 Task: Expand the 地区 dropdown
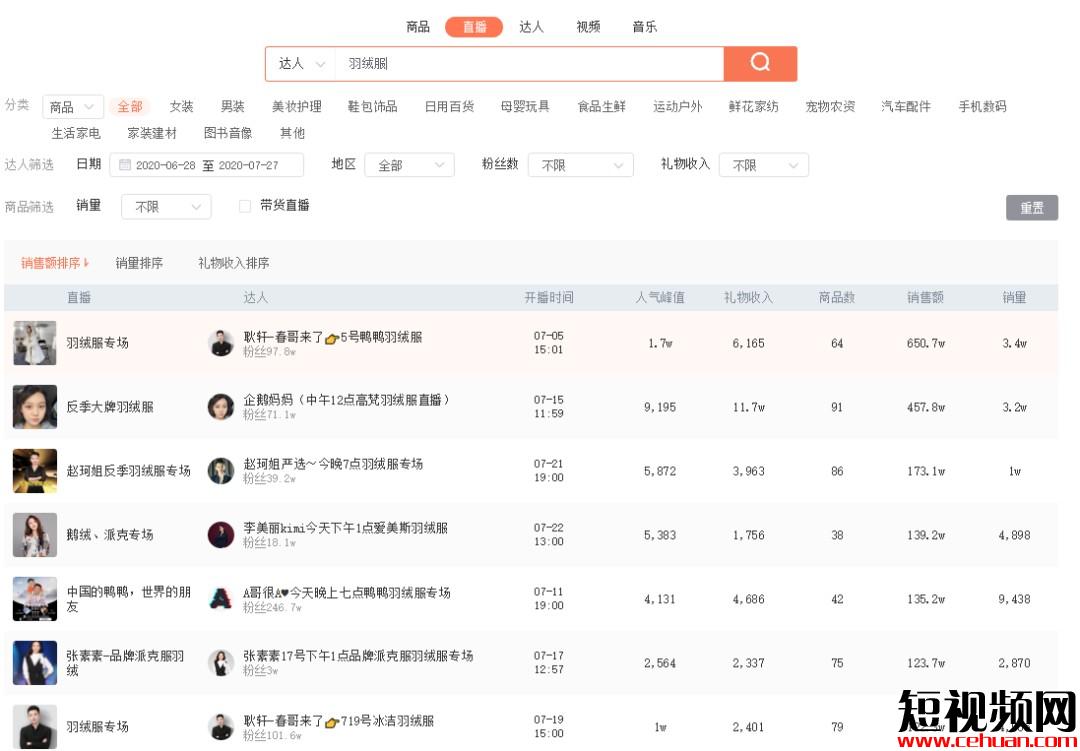(409, 165)
